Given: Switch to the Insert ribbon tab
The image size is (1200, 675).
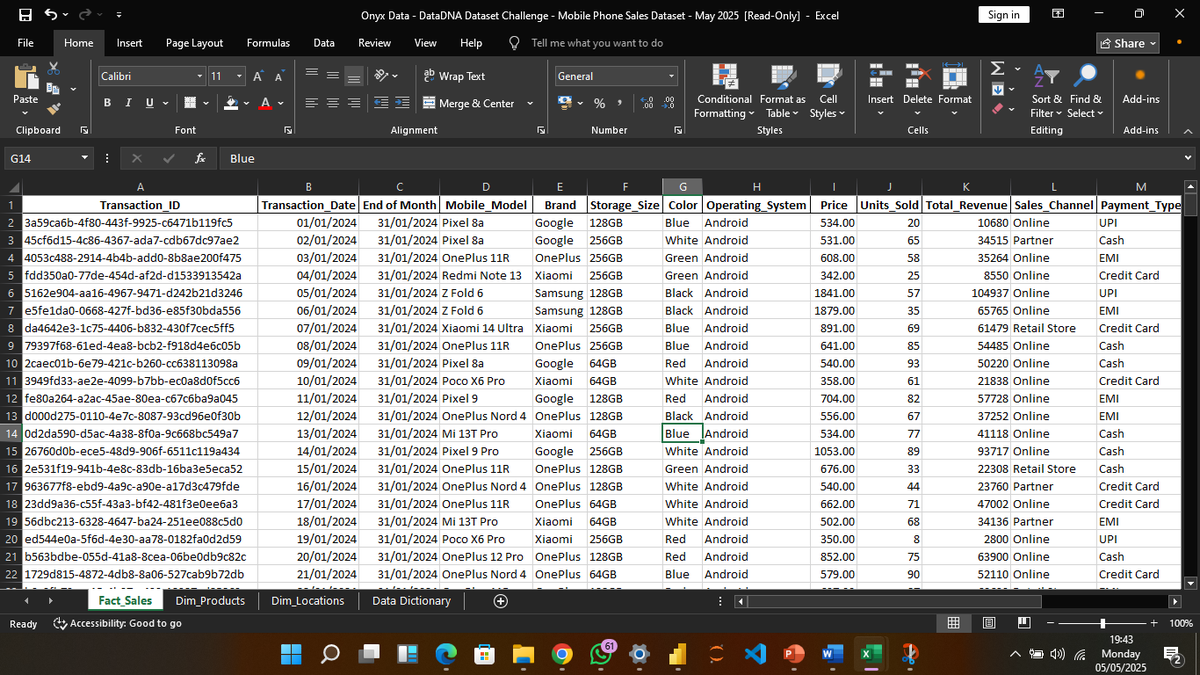Looking at the screenshot, I should coord(129,43).
